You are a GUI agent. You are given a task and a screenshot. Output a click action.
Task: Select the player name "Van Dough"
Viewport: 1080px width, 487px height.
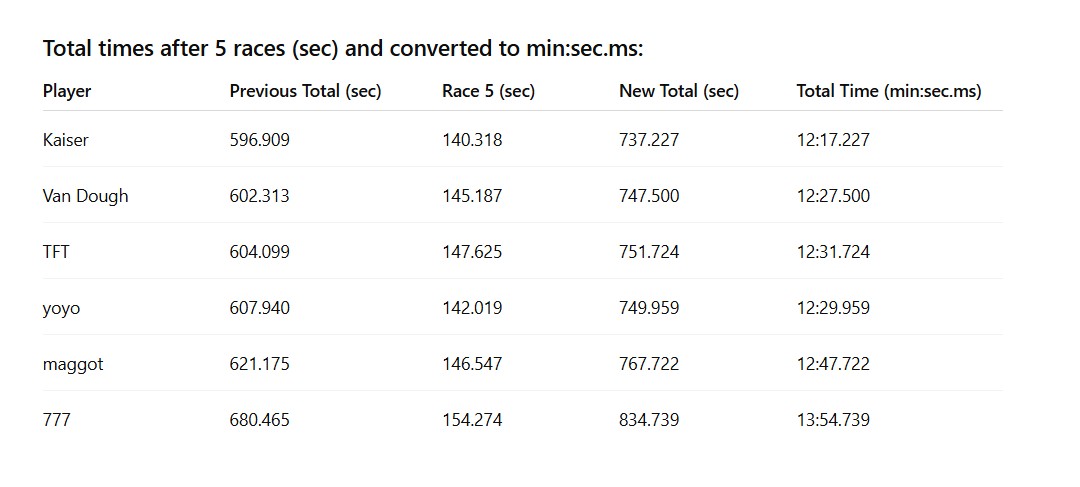85,196
